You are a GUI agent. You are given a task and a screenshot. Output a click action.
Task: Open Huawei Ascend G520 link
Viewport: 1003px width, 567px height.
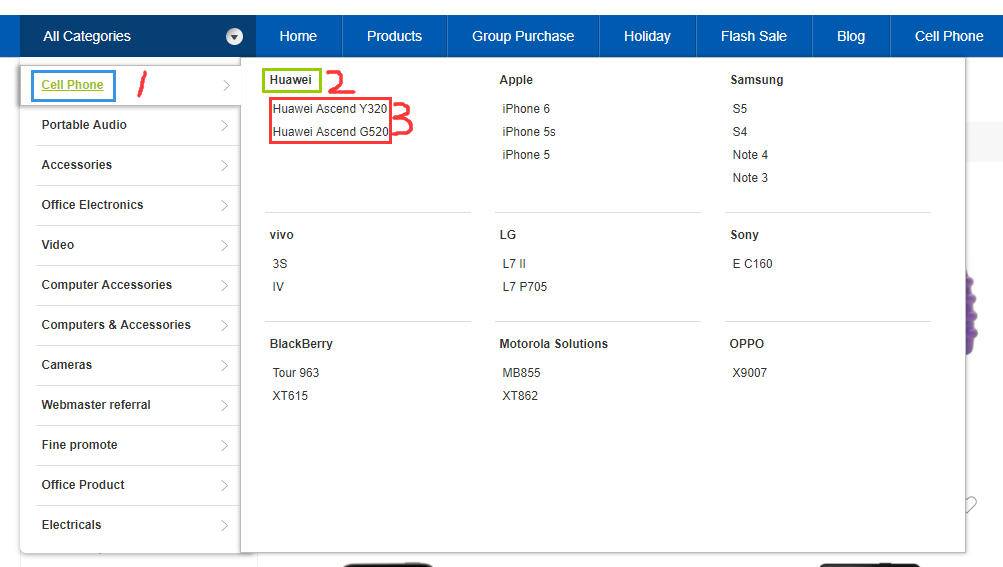pyautogui.click(x=331, y=132)
